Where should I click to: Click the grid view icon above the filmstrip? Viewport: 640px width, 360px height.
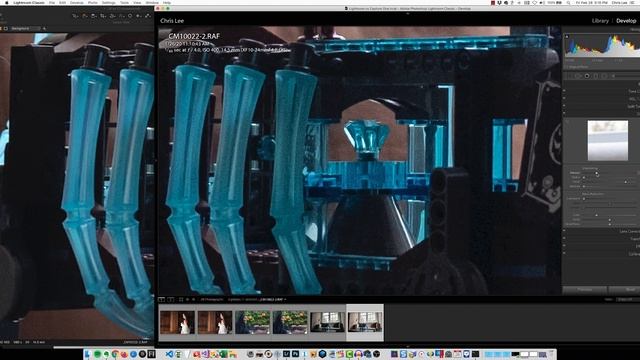coord(181,300)
